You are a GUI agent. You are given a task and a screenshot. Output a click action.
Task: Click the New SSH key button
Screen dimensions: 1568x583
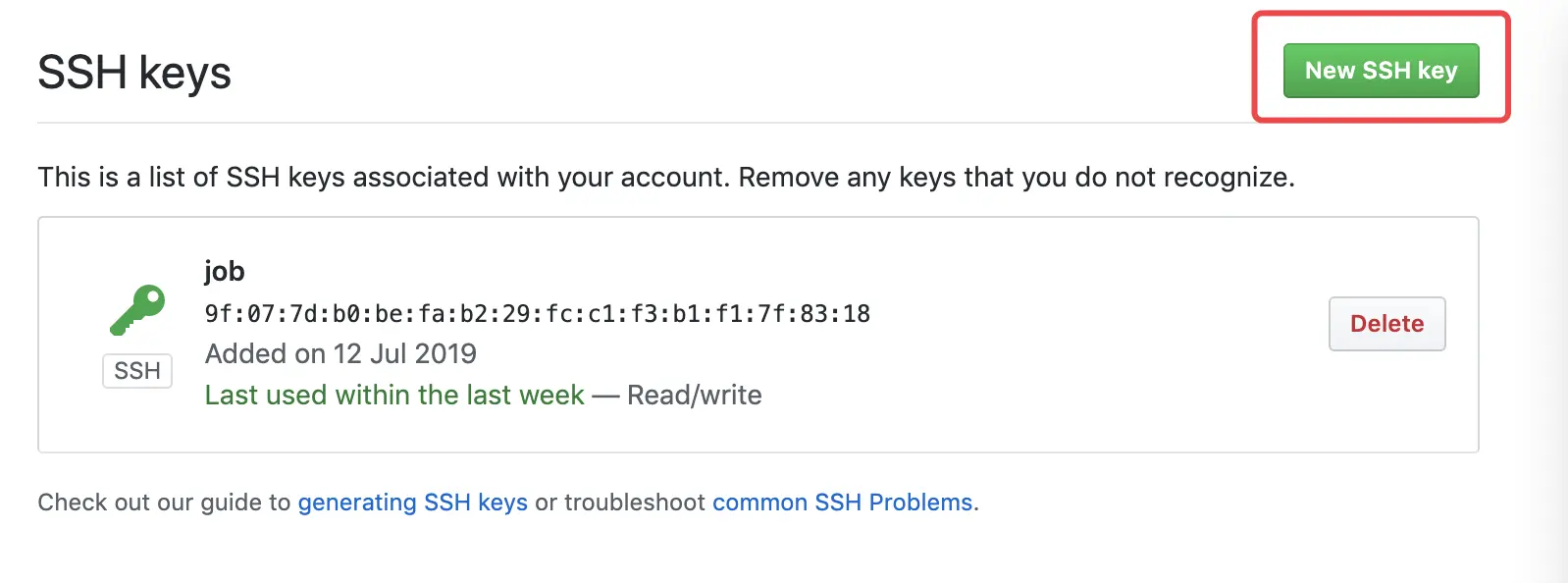pyautogui.click(x=1381, y=71)
